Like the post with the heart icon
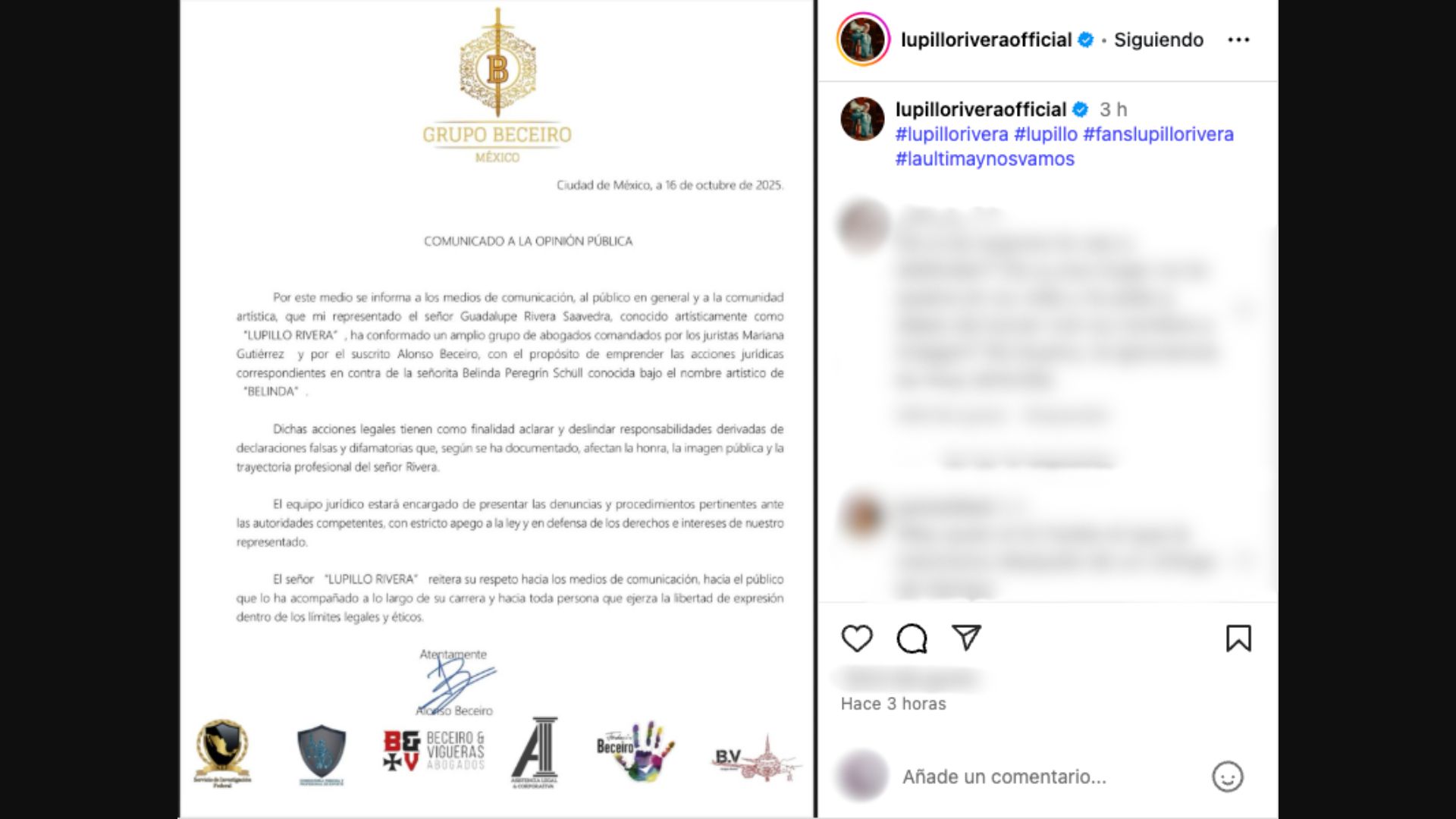The image size is (1456, 819). coord(857,639)
